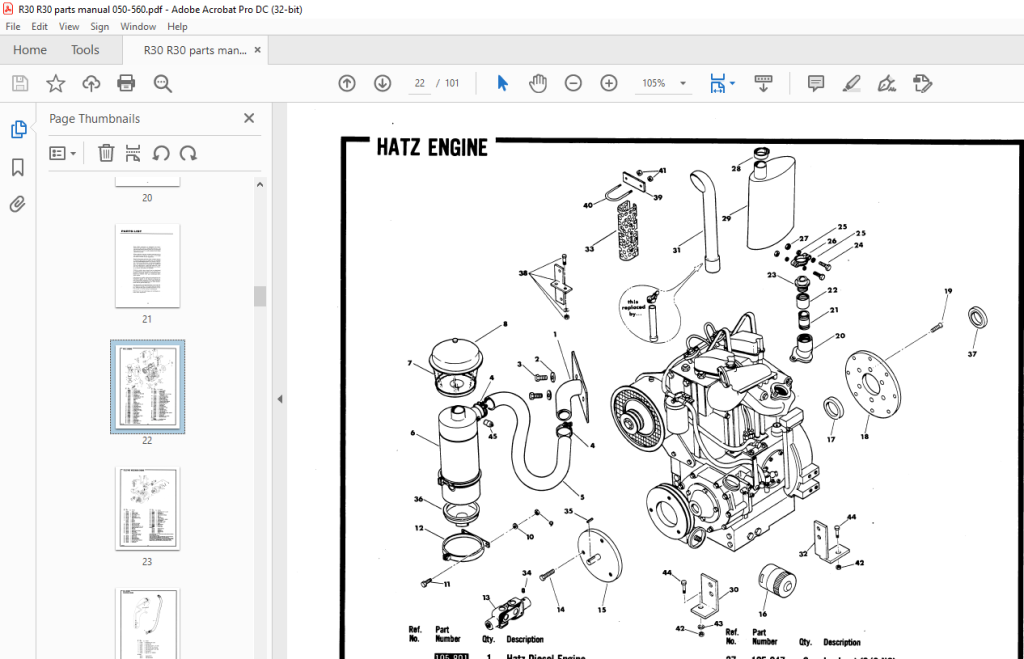Delete the selected page thumbnail
The width and height of the screenshot is (1024, 659).
106,153
